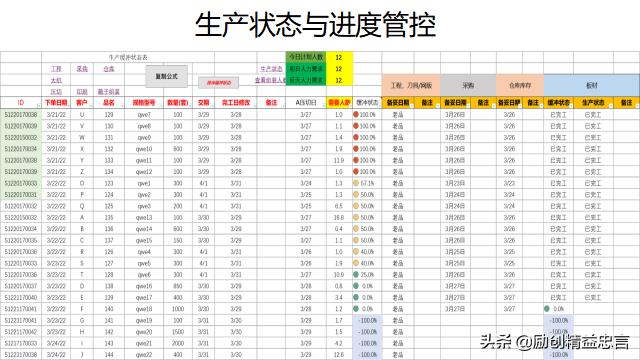640x360 pixels.
Task: Follow the purple 大机 link
Action: tap(56, 80)
